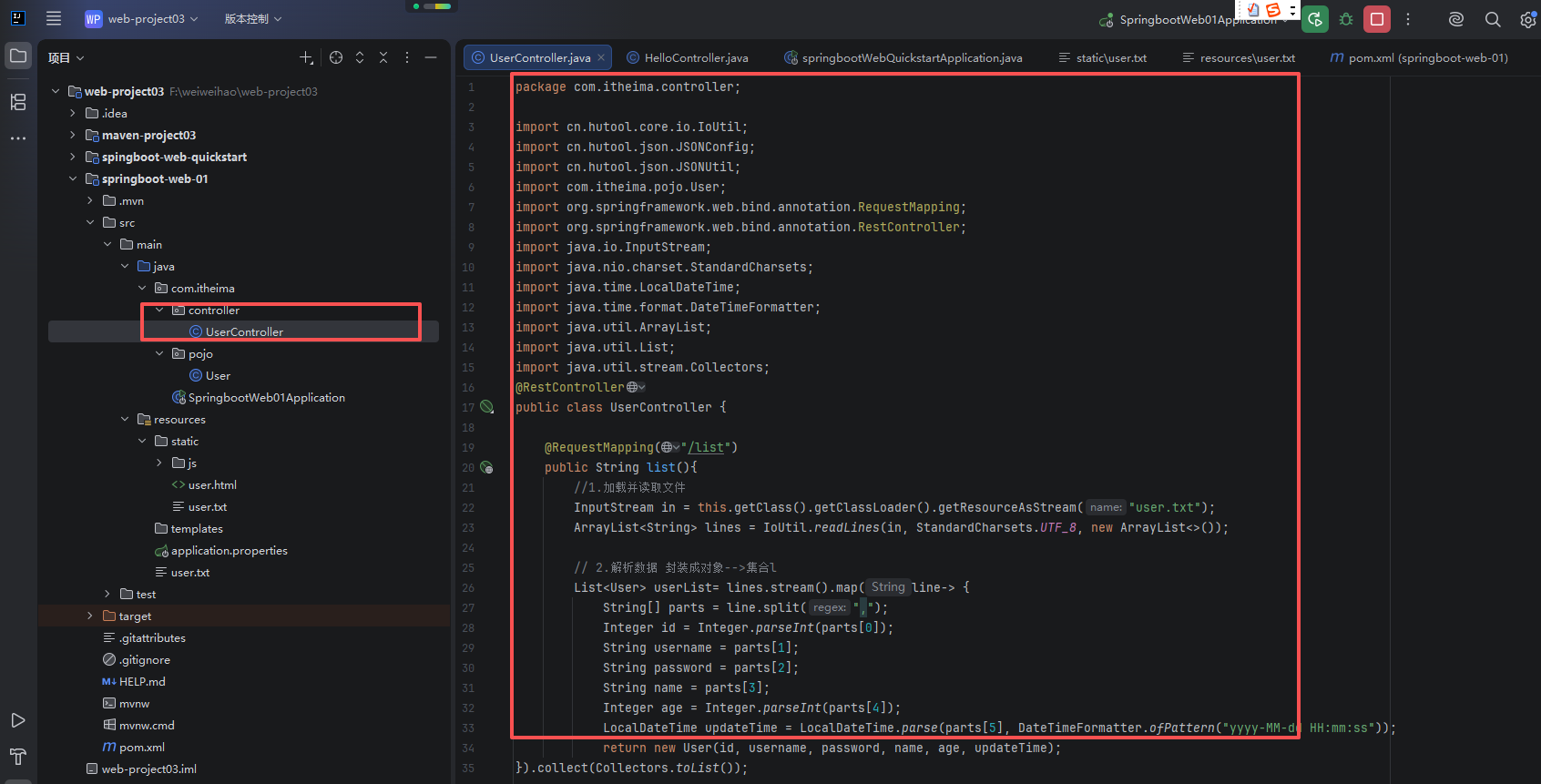This screenshot has height=784, width=1541.
Task: Open the Structure tool window icon
Action: coord(18,102)
